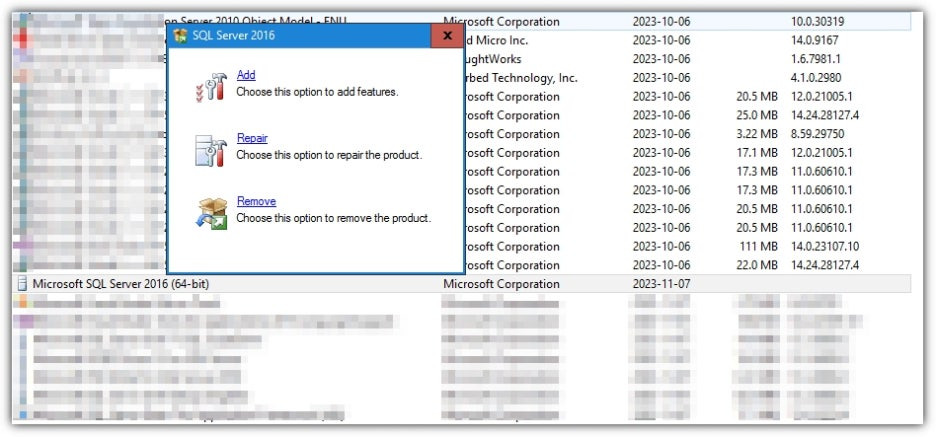Choose the Repair link in the dialog
936x437 pixels.
click(x=252, y=139)
